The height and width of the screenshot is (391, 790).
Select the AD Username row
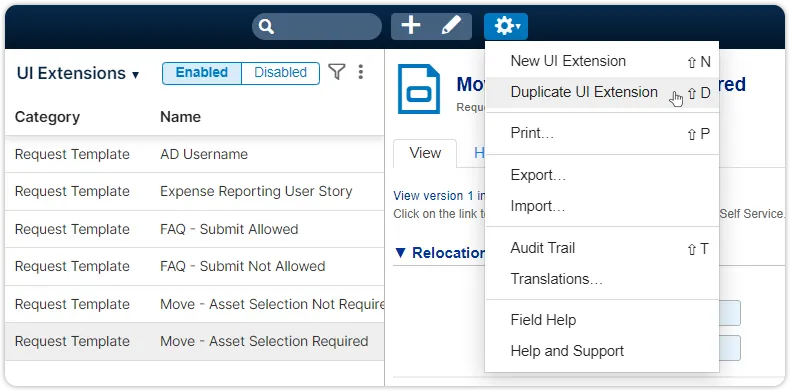194,154
